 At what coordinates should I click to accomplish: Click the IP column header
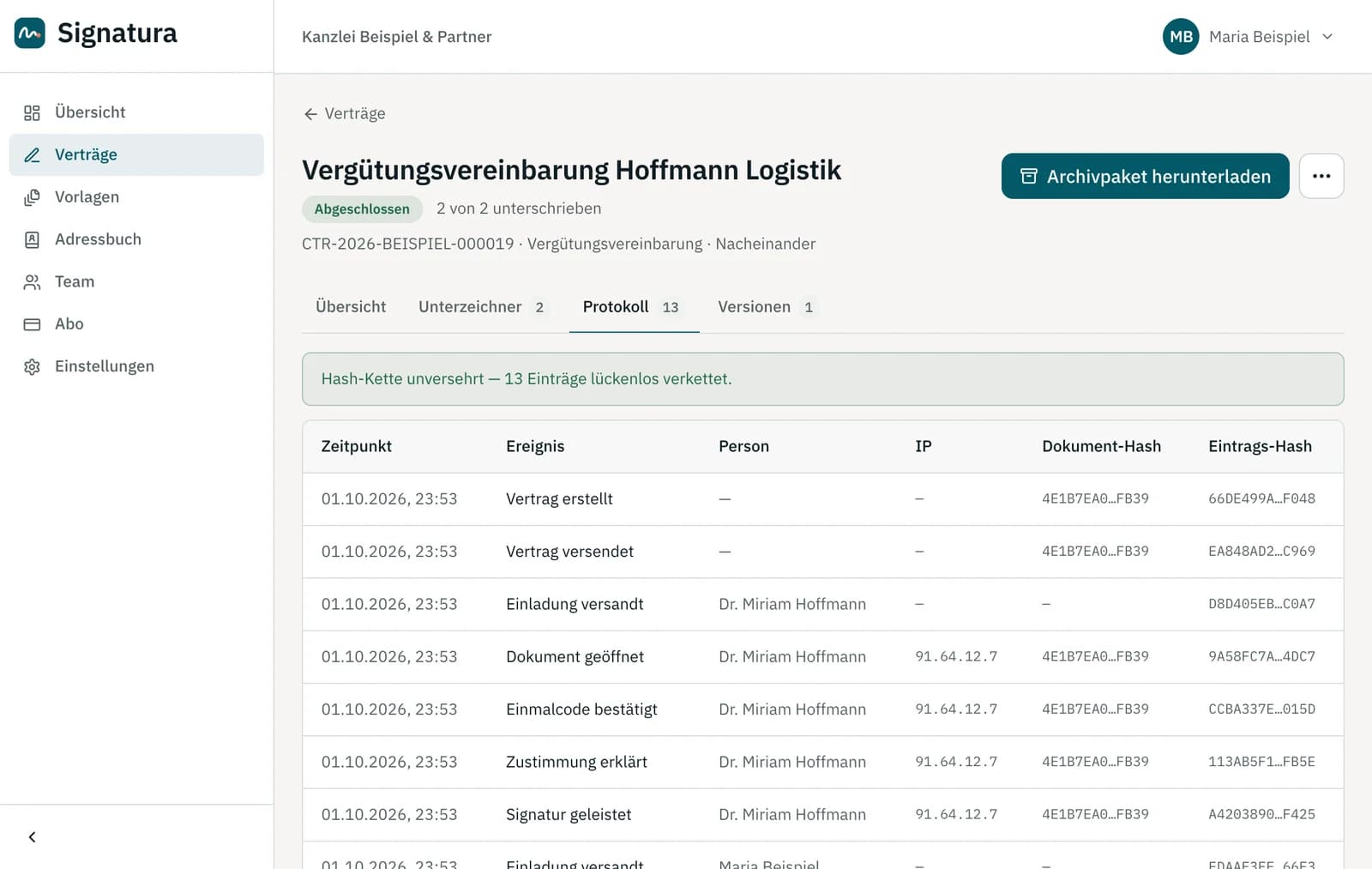click(x=923, y=446)
